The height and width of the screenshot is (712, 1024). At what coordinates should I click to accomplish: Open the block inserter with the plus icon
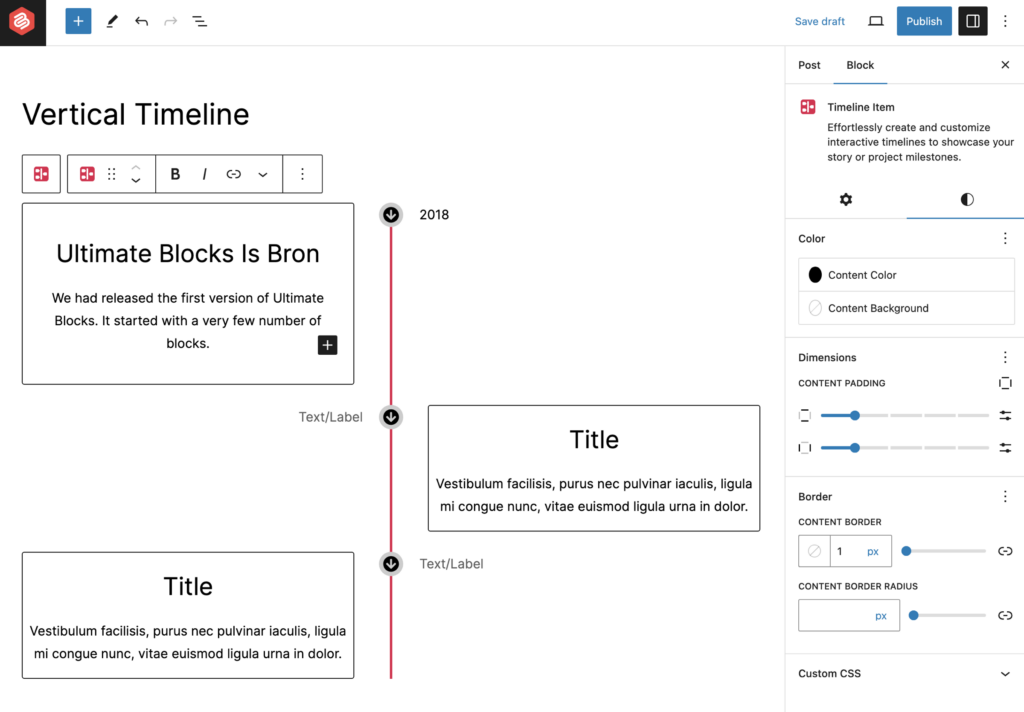[x=78, y=21]
